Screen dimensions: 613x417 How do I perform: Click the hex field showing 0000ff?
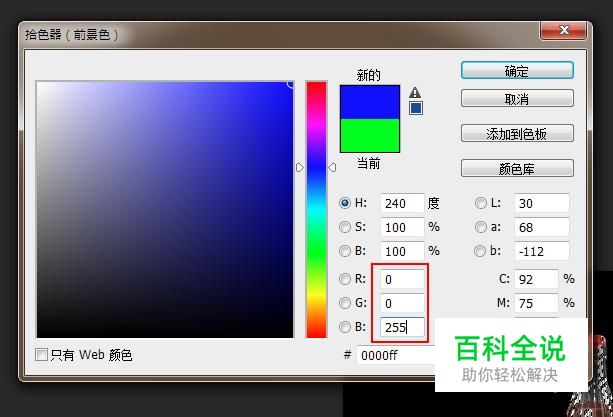(396, 355)
